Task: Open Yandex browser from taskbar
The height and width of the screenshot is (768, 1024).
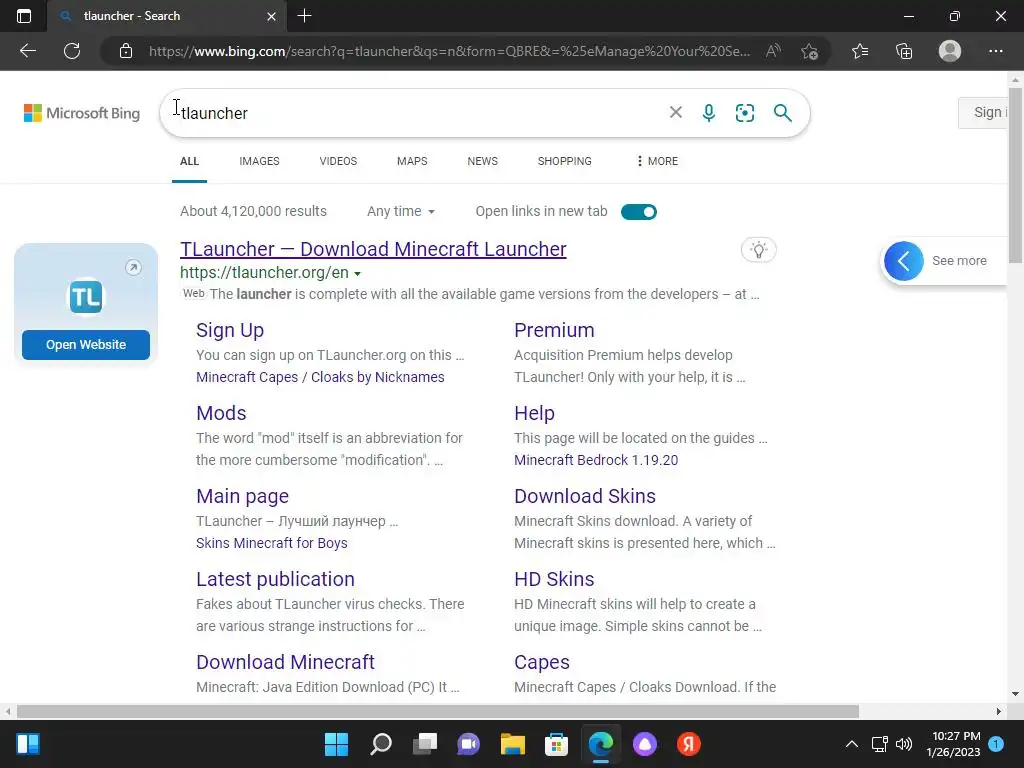Action: point(688,744)
